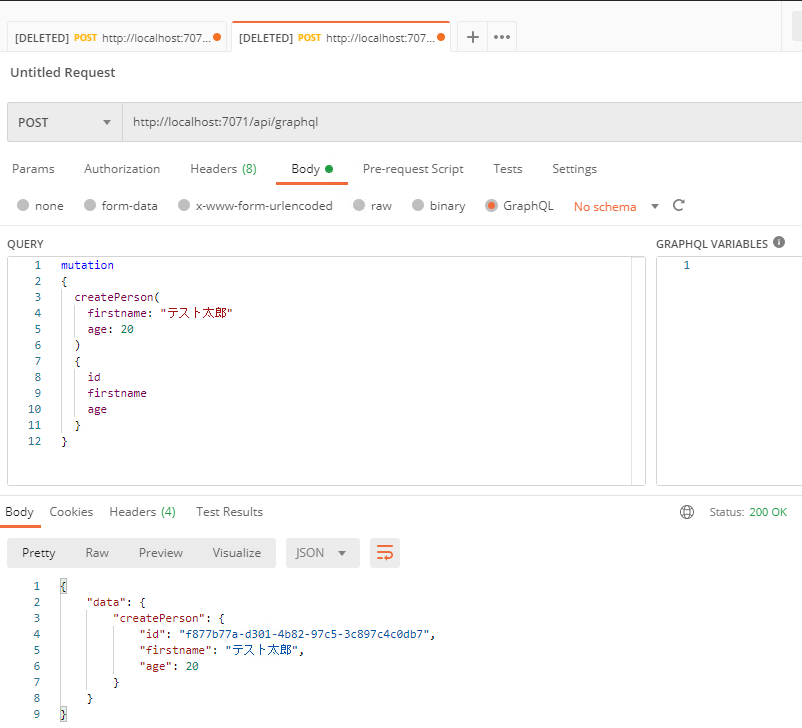Screen dimensions: 802x728
Task: Click the age field on query line 10
Action: [x=97, y=409]
